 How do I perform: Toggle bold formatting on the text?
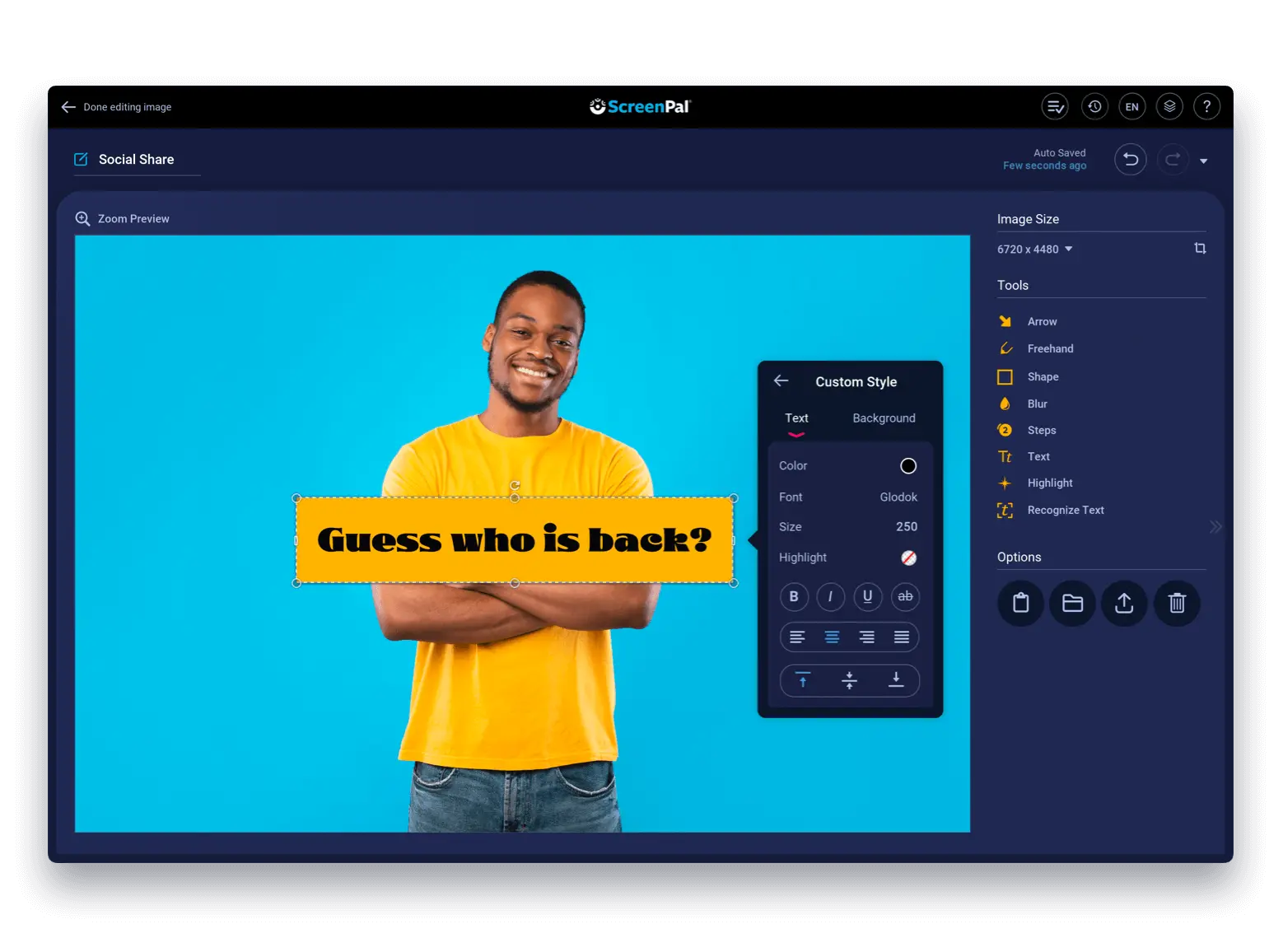pyautogui.click(x=794, y=597)
